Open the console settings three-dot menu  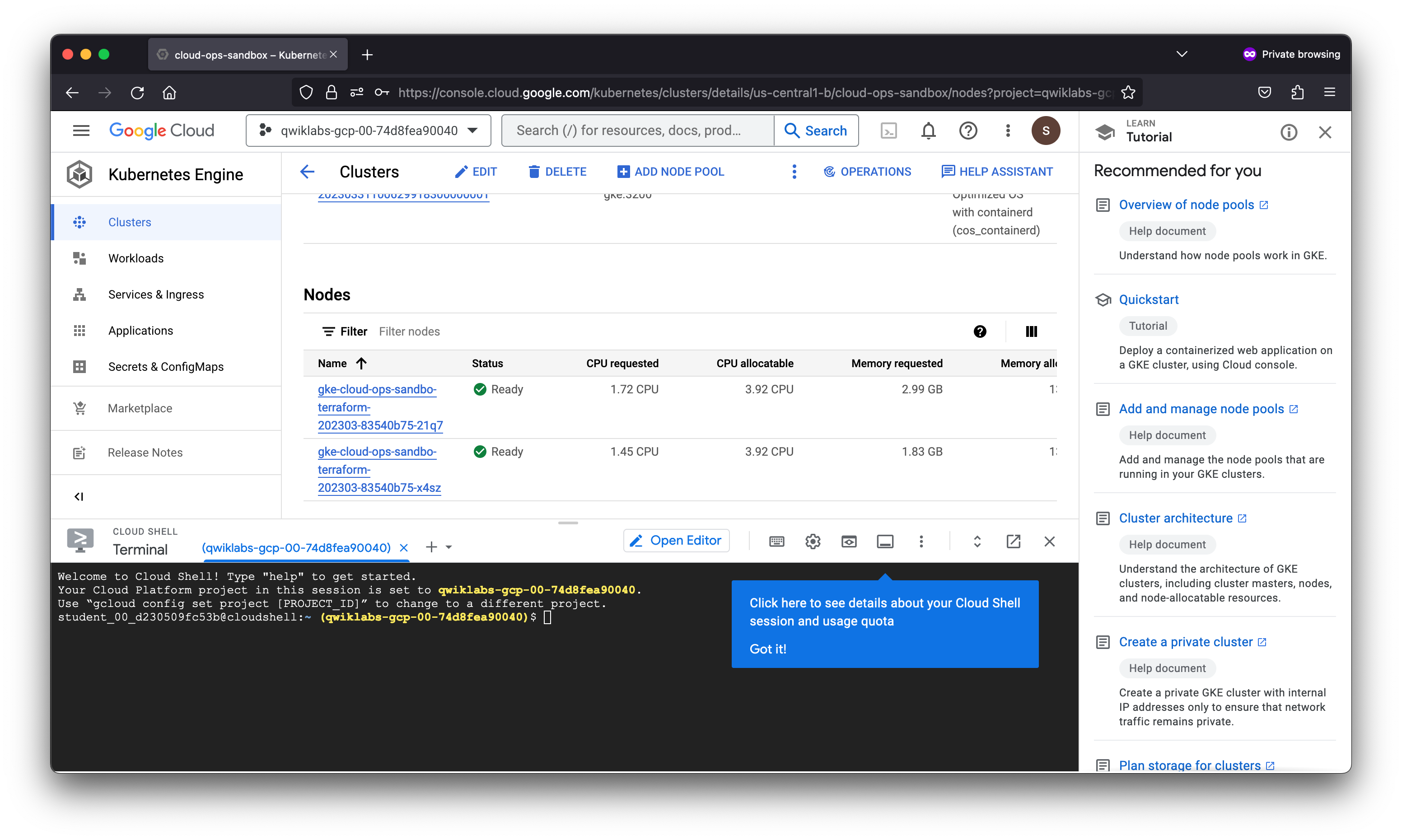[1008, 131]
